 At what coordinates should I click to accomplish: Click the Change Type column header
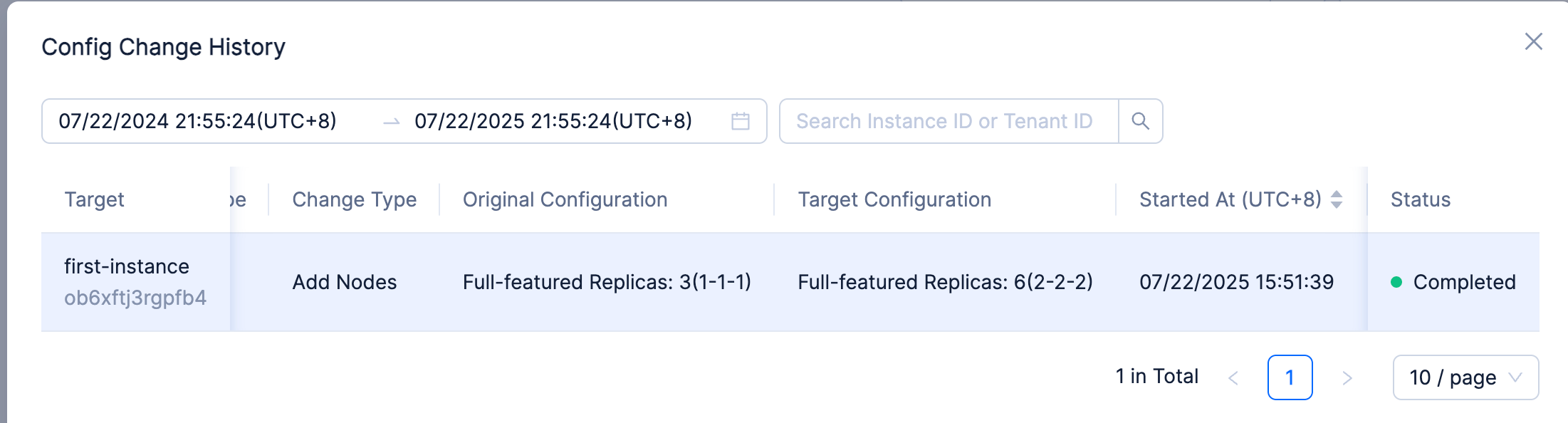click(x=355, y=199)
